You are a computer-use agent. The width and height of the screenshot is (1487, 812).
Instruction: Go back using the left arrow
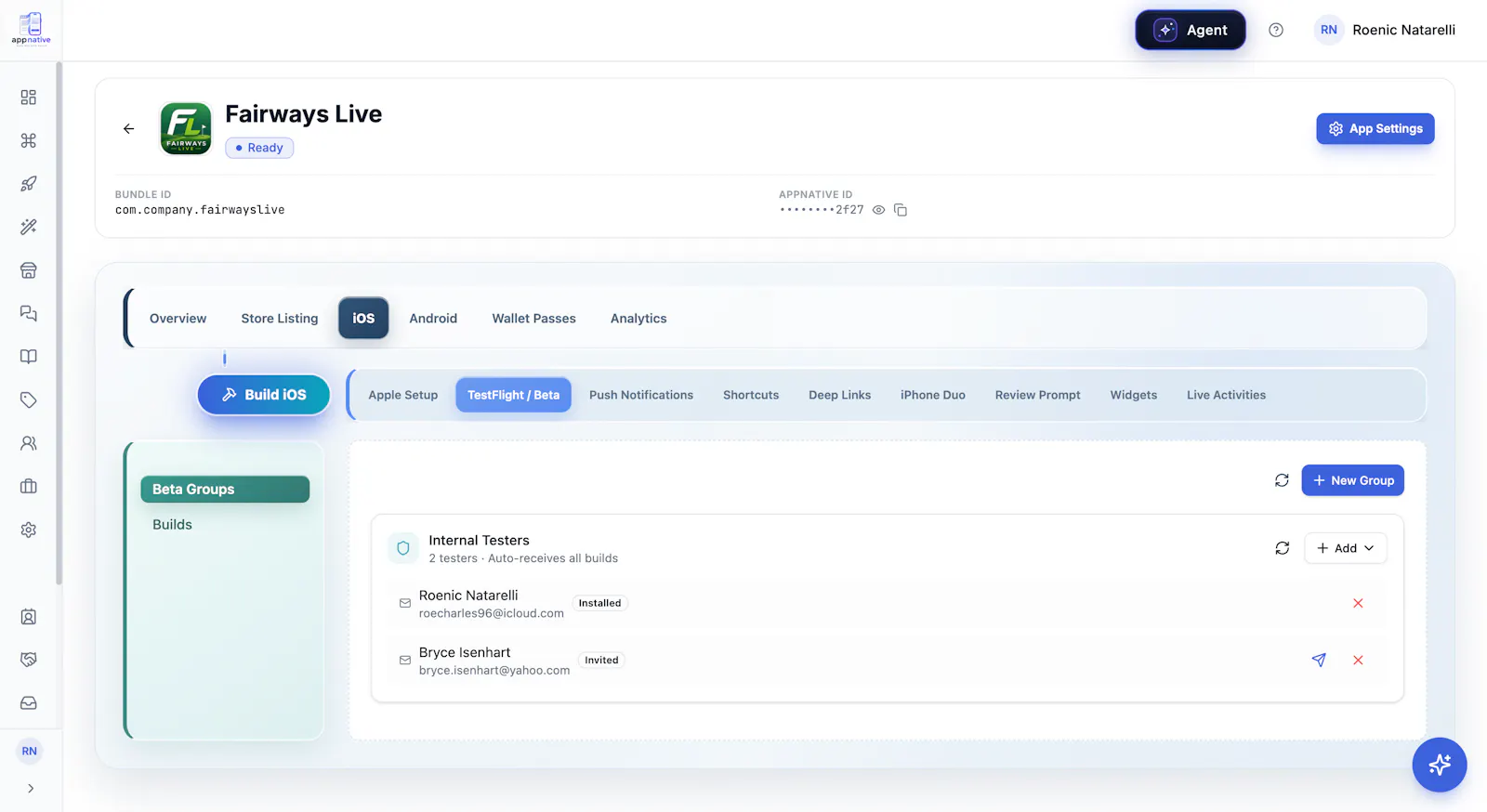click(129, 129)
